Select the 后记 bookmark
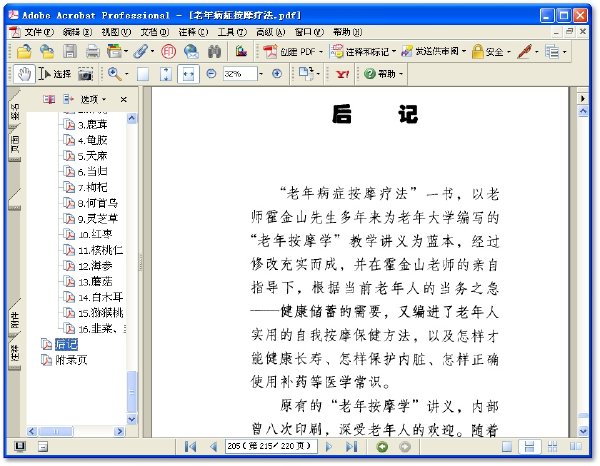The width and height of the screenshot is (600, 466). [66, 344]
